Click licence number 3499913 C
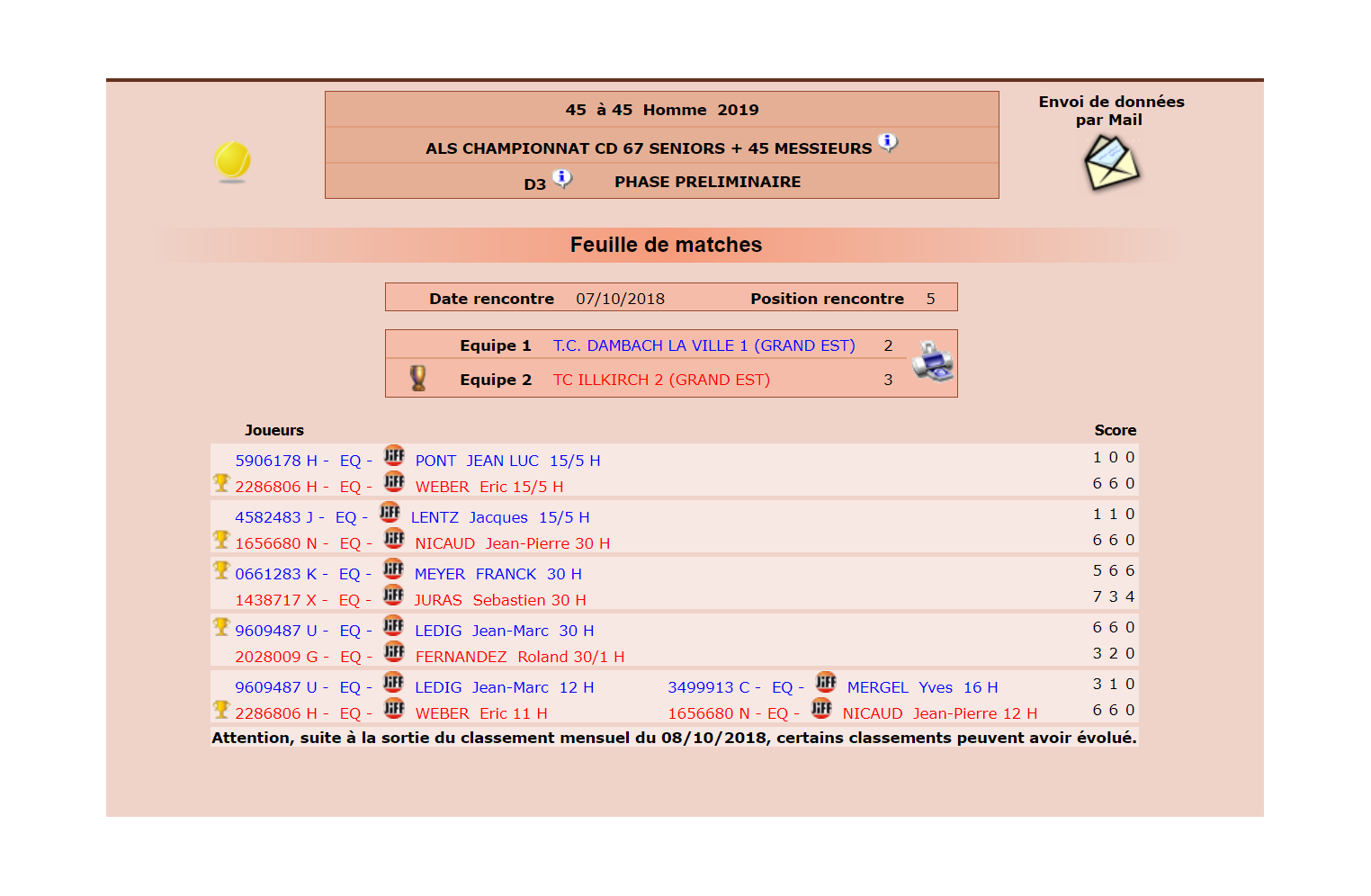Viewport: 1371px width, 896px height. 708,687
